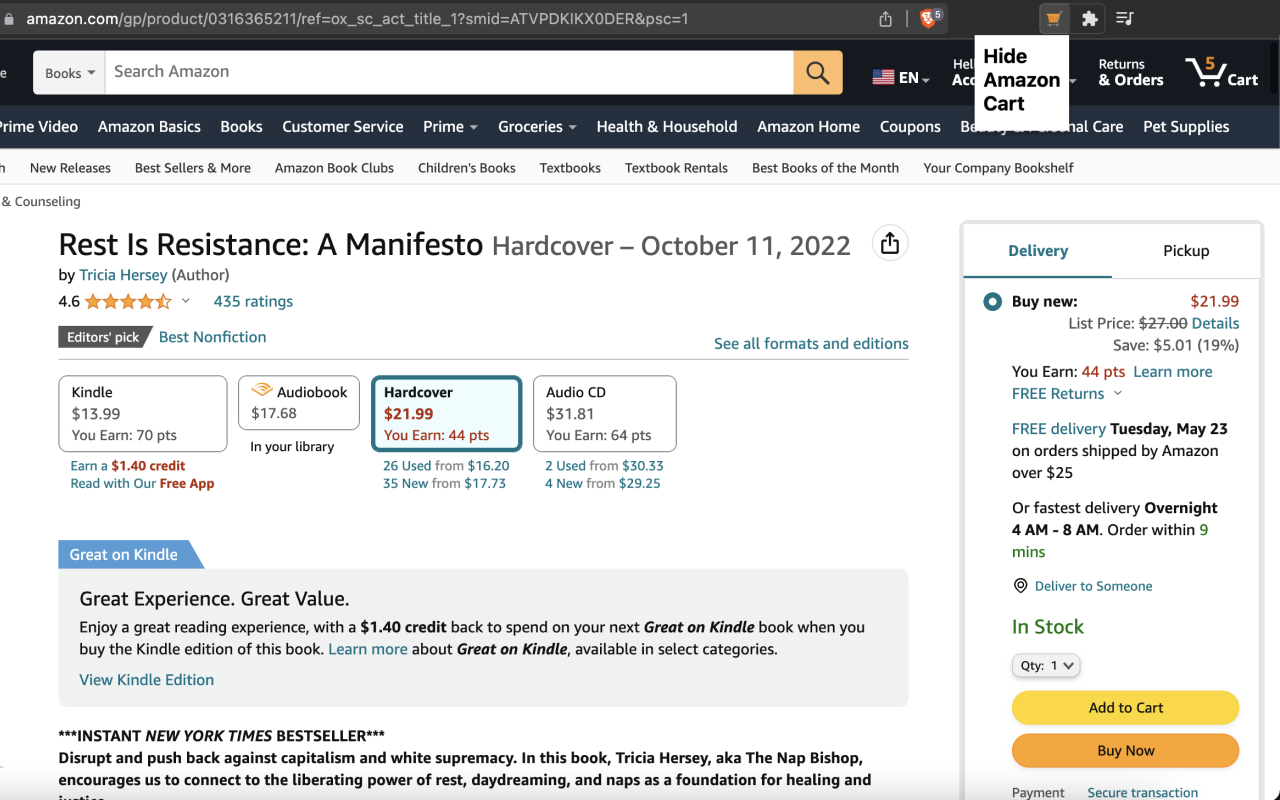Select the Audio CD format option
Viewport: 1280px width, 800px height.
point(604,413)
